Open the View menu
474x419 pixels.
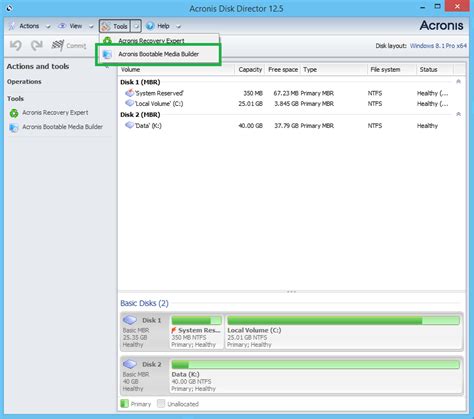[x=76, y=26]
